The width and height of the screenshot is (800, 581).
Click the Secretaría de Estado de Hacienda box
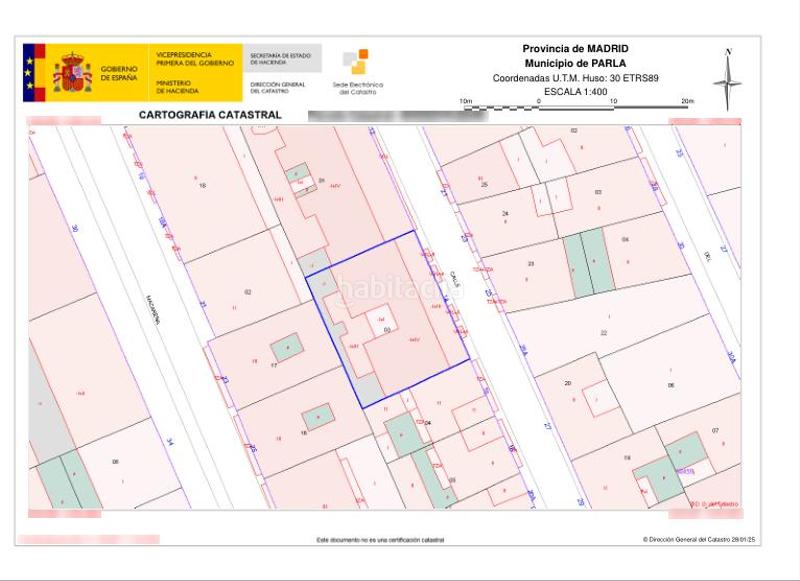284,58
